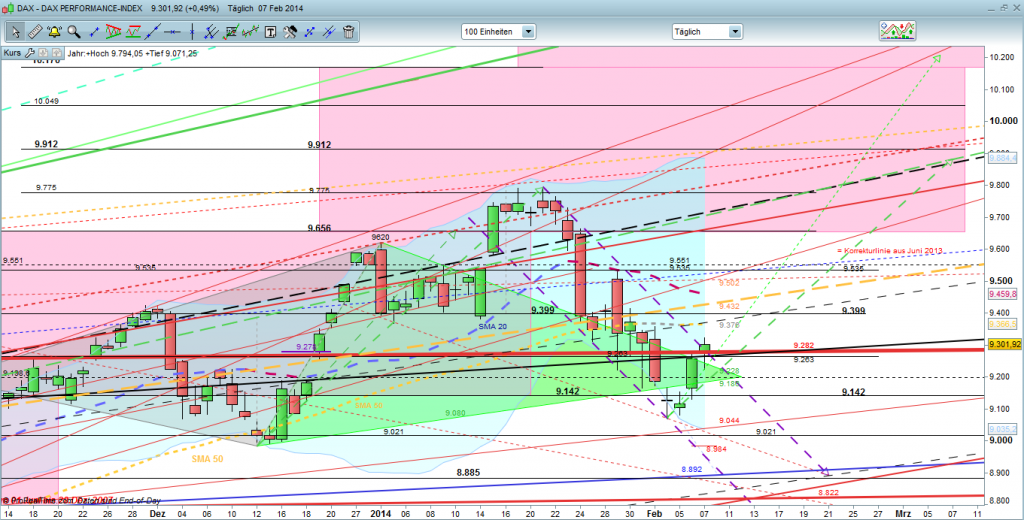The width and height of the screenshot is (1024, 520).
Task: Click the right-side 9.399 level label
Action: 853,311
